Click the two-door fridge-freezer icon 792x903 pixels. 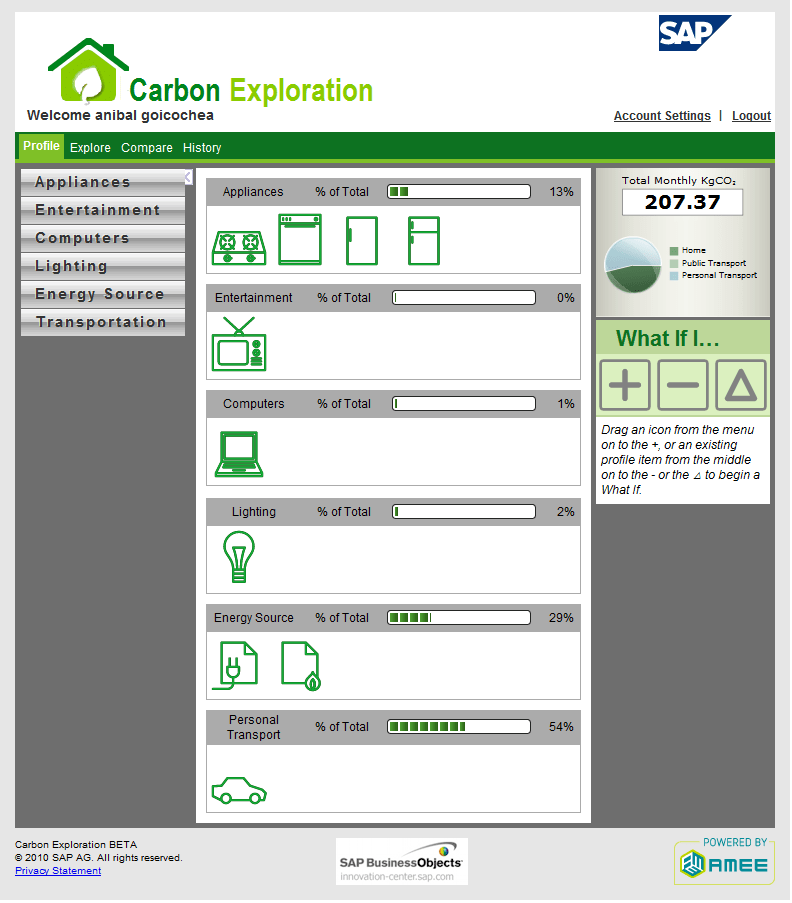(424, 241)
